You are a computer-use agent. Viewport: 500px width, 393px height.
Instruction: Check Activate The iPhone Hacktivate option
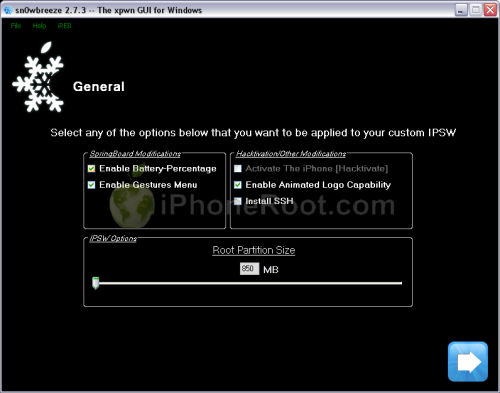pos(238,169)
